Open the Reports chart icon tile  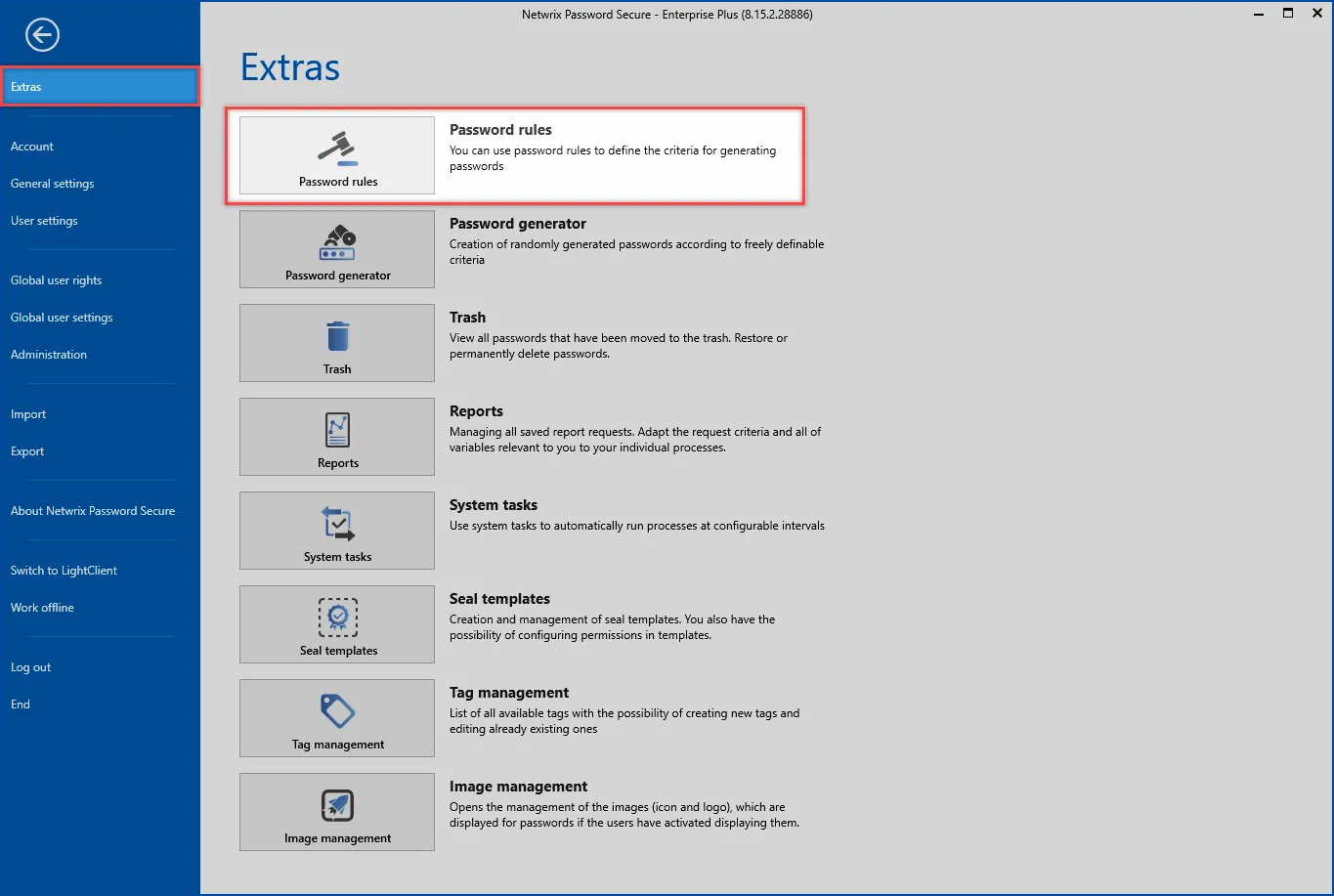click(337, 437)
